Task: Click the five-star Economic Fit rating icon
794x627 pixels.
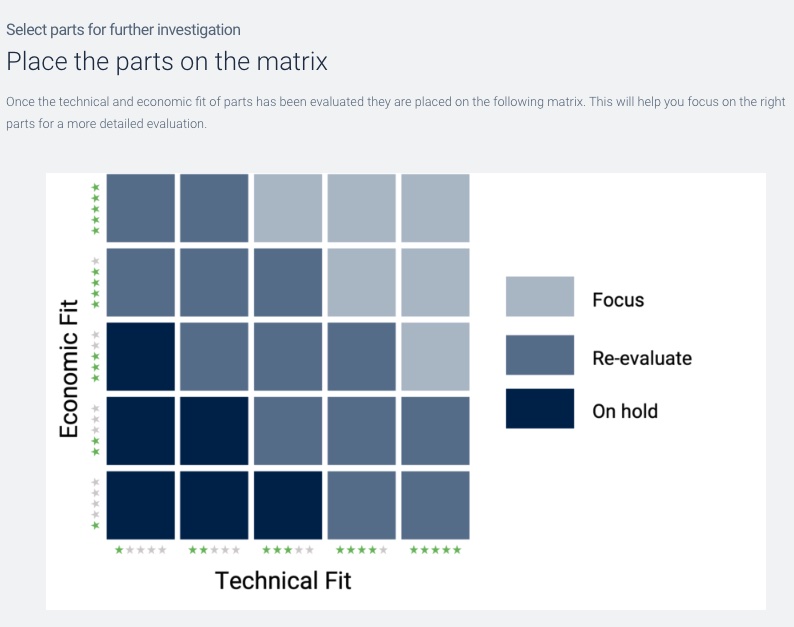Action: (x=95, y=209)
